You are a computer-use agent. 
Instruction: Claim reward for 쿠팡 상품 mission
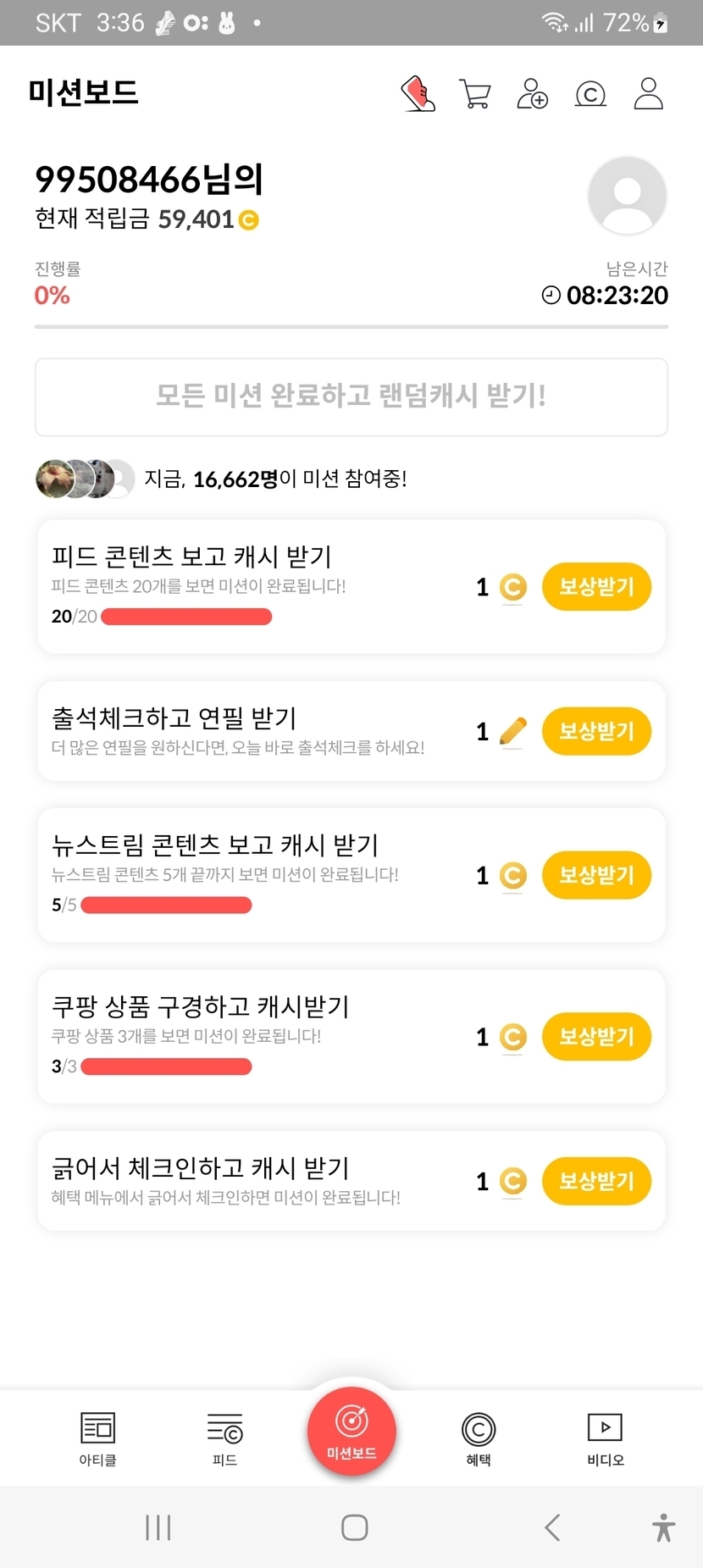(596, 1036)
